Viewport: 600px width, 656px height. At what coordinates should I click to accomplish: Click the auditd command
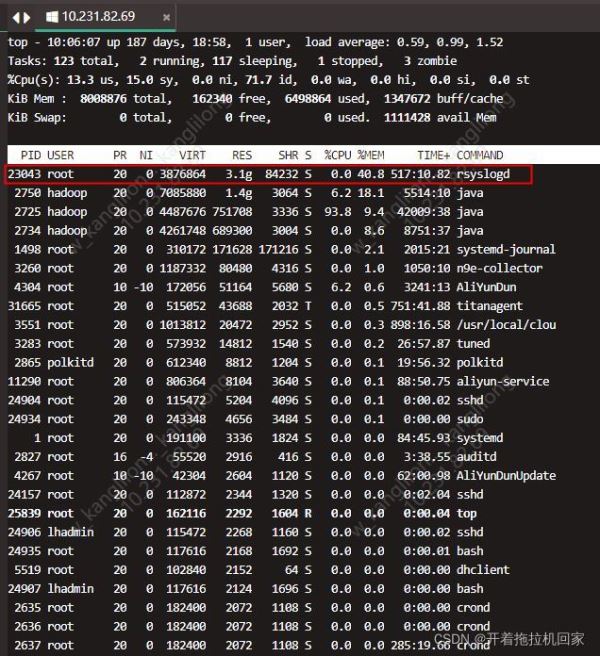click(477, 456)
